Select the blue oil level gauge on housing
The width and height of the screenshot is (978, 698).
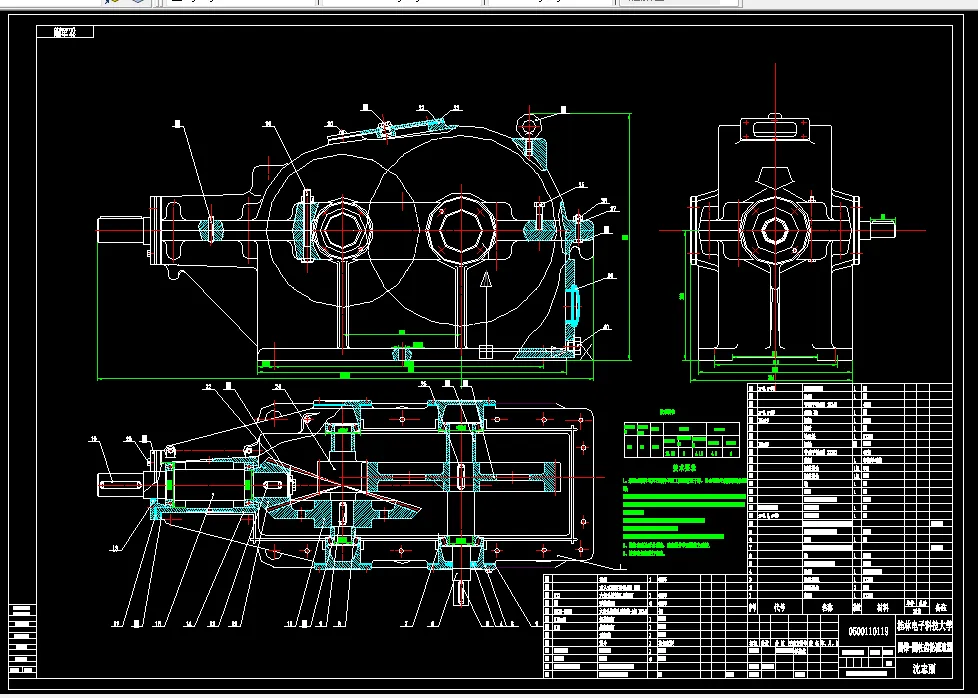(573, 304)
